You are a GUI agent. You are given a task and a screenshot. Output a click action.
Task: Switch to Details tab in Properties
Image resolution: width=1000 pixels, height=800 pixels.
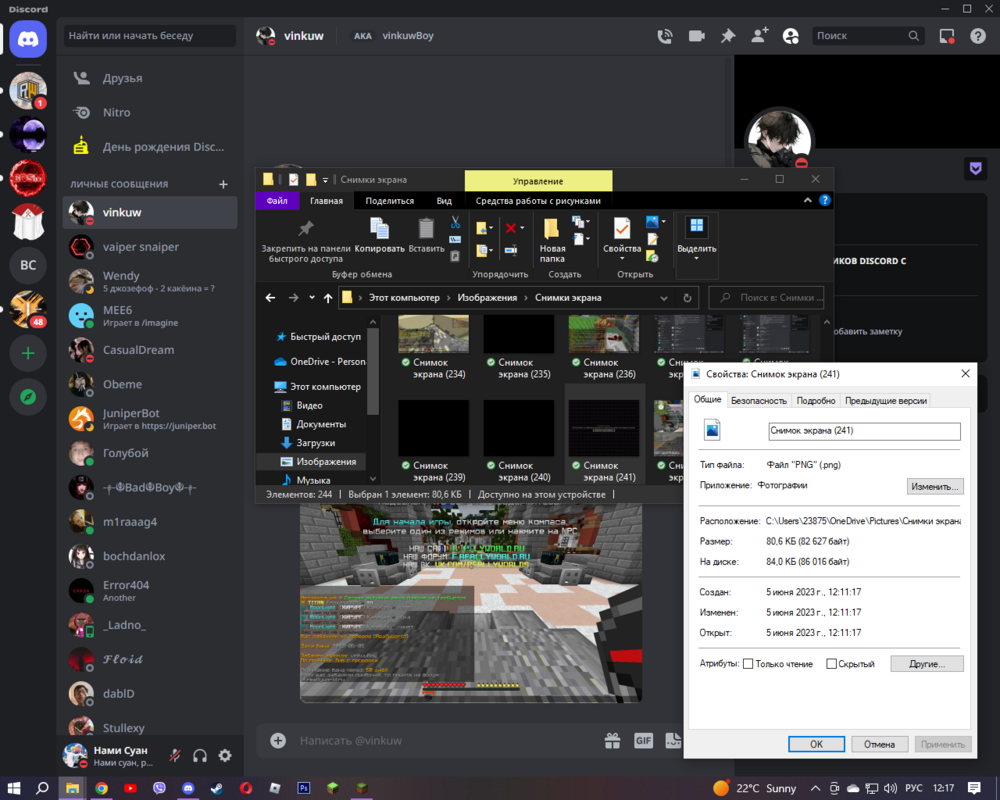[x=816, y=401]
